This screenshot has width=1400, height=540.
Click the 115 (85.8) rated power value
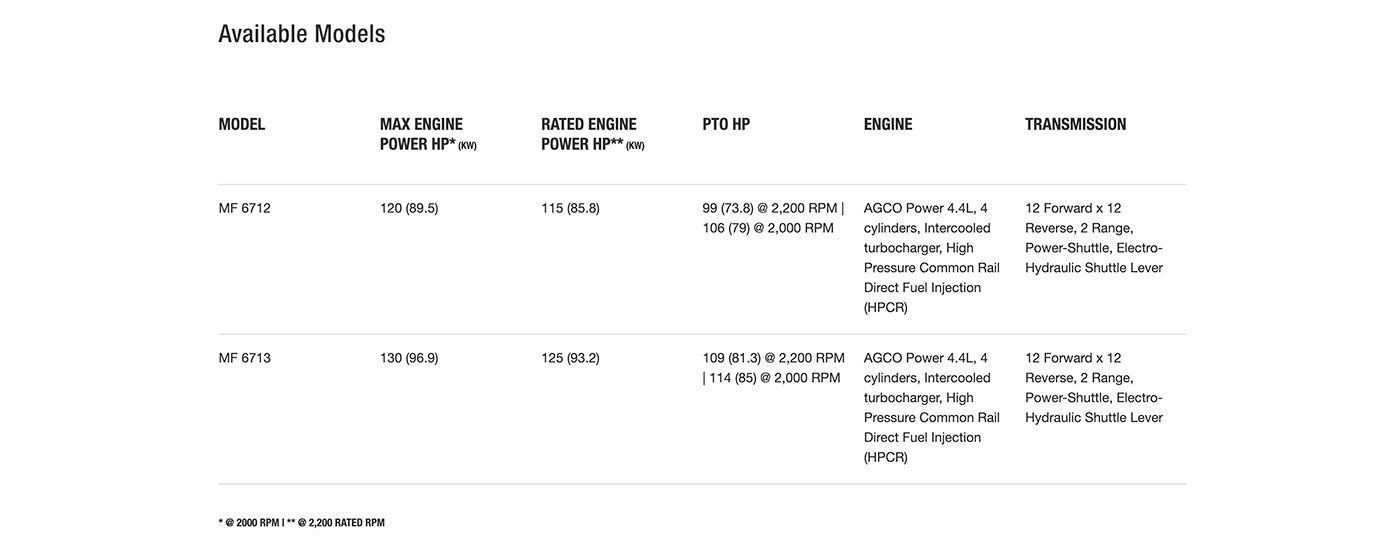click(570, 209)
